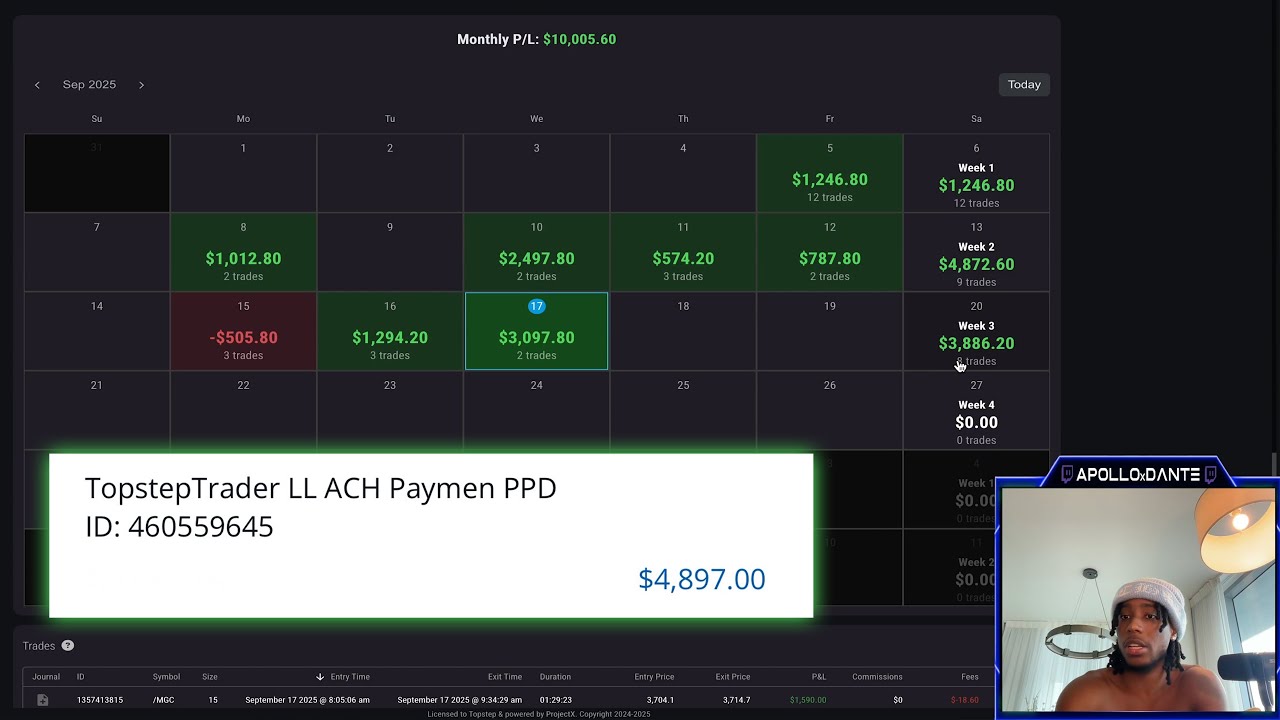Select empty day cell for September 2

tap(390, 173)
